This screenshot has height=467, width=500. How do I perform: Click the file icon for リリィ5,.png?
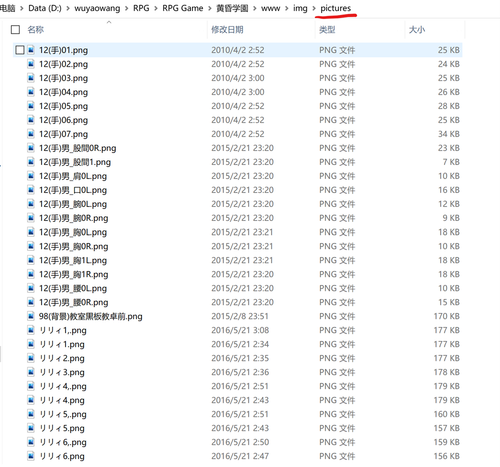coord(31,414)
